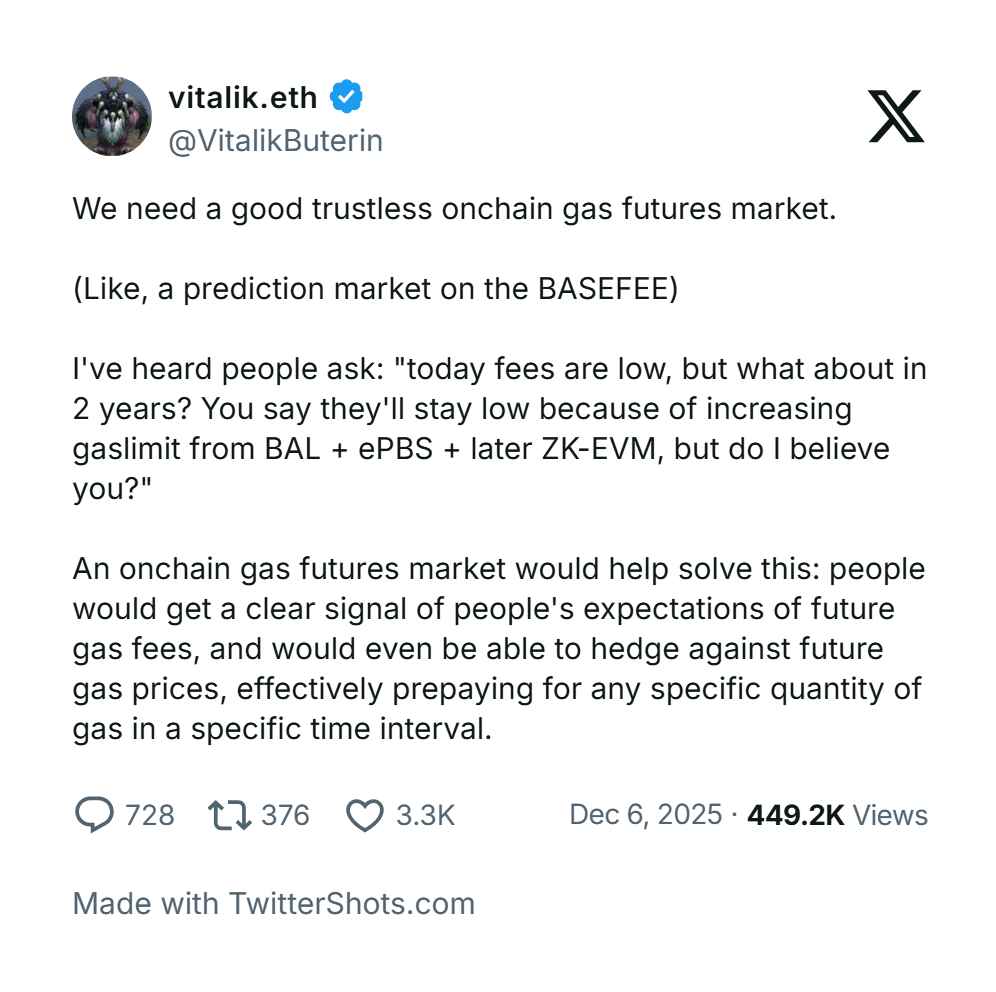
Task: Click the verified blue checkmark badge
Action: point(345,96)
